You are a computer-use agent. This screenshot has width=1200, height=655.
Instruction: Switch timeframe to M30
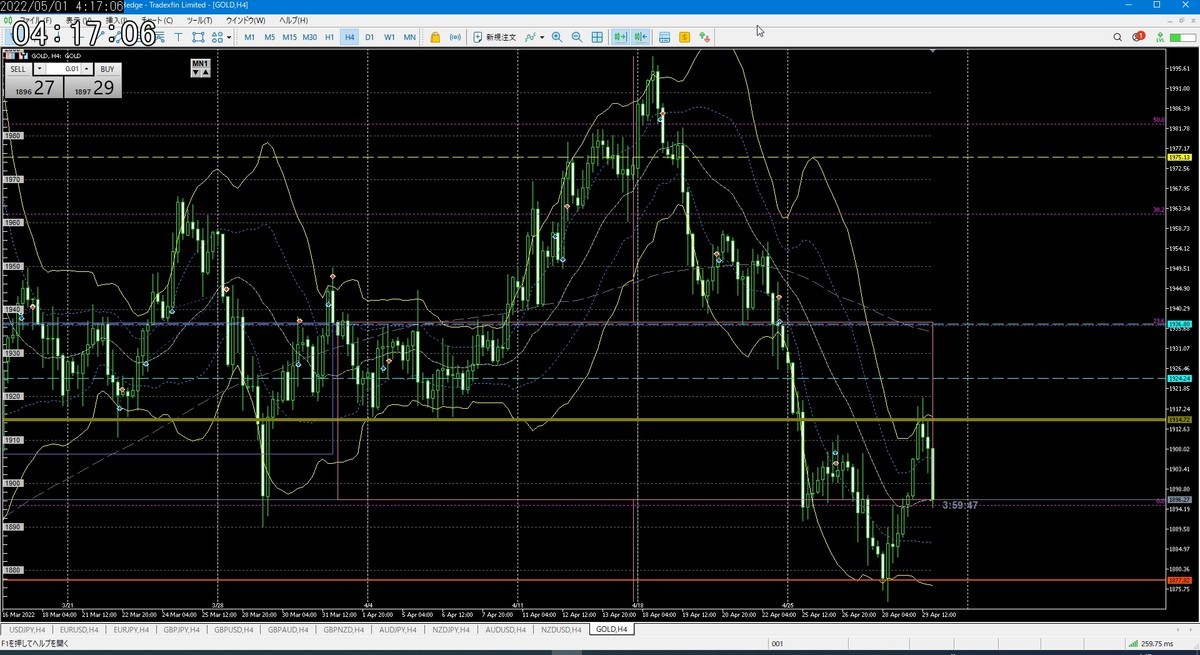pos(310,37)
